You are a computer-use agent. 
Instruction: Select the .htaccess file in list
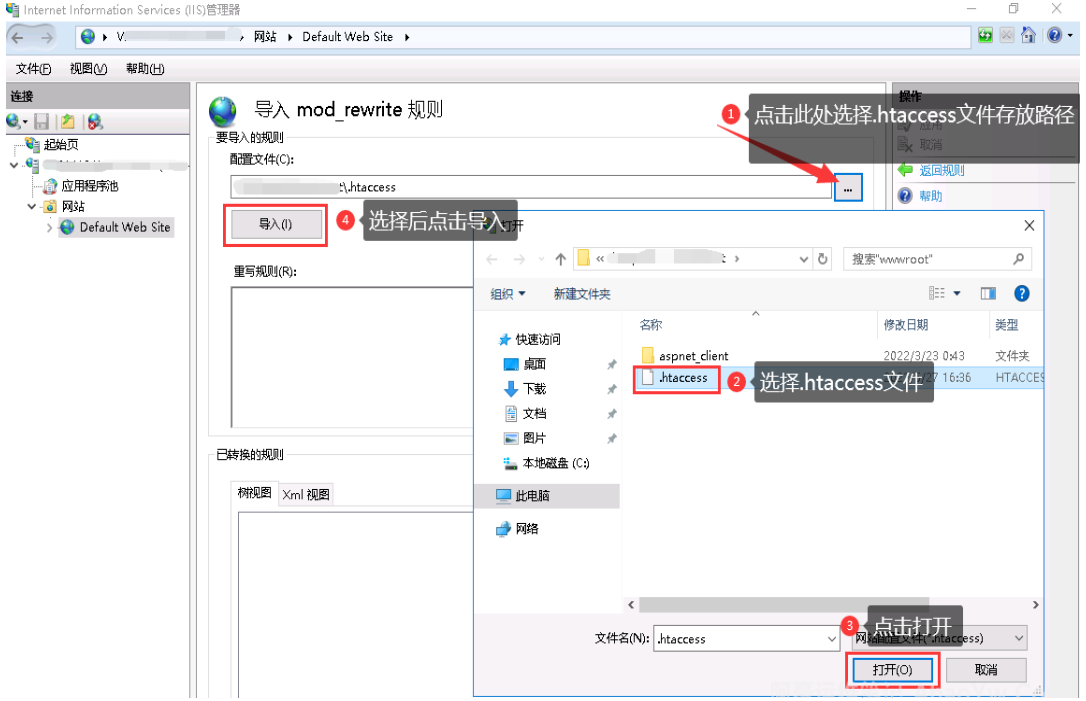pyautogui.click(x=683, y=378)
